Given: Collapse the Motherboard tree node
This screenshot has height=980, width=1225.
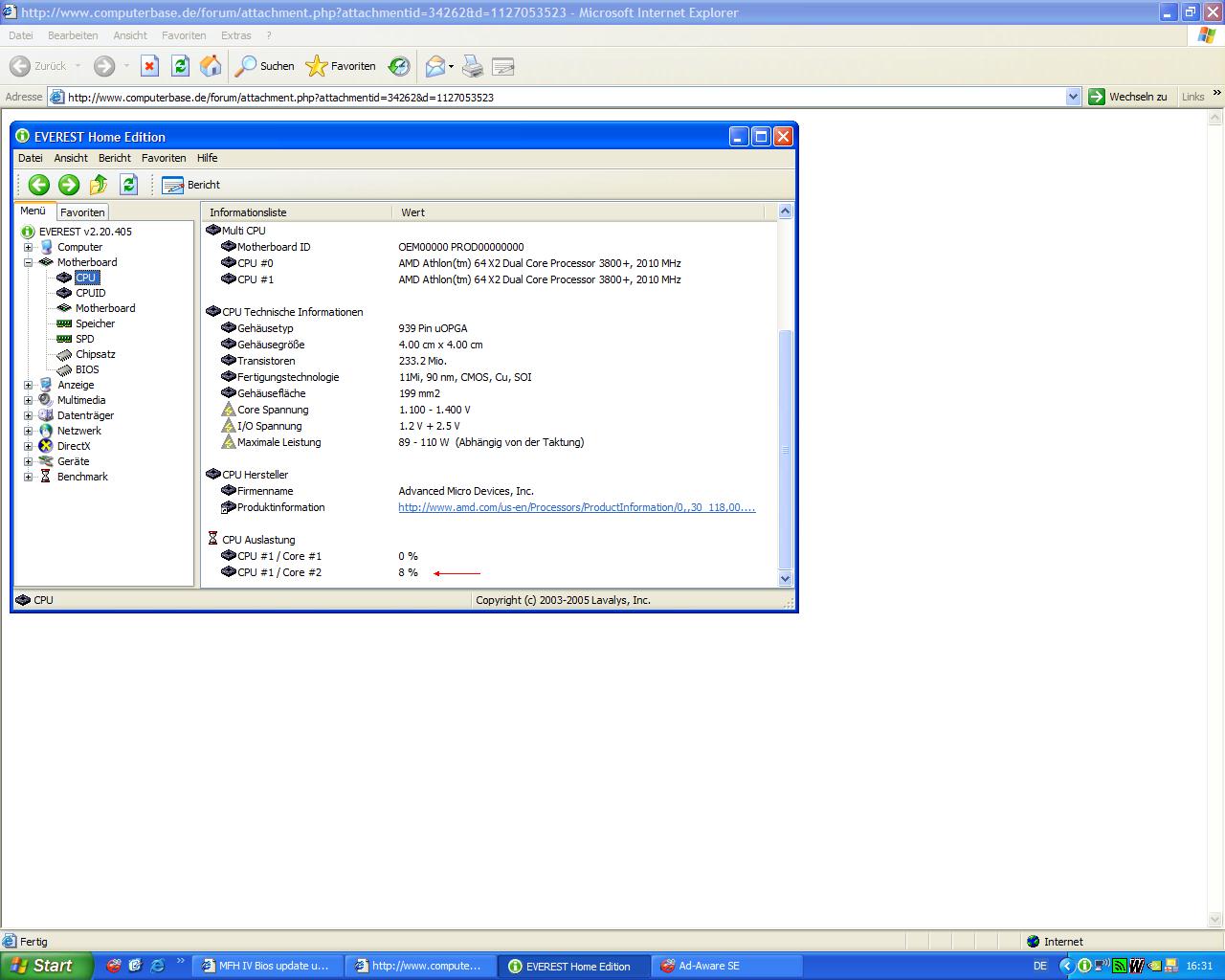Looking at the screenshot, I should tap(28, 262).
